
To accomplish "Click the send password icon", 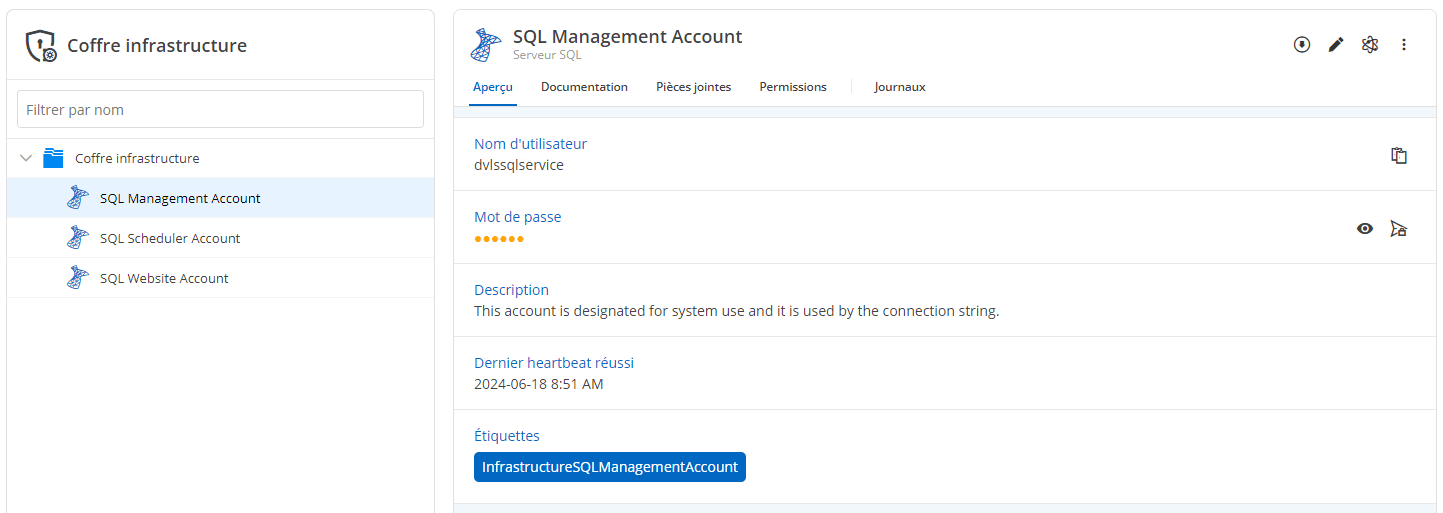I will [x=1399, y=229].
